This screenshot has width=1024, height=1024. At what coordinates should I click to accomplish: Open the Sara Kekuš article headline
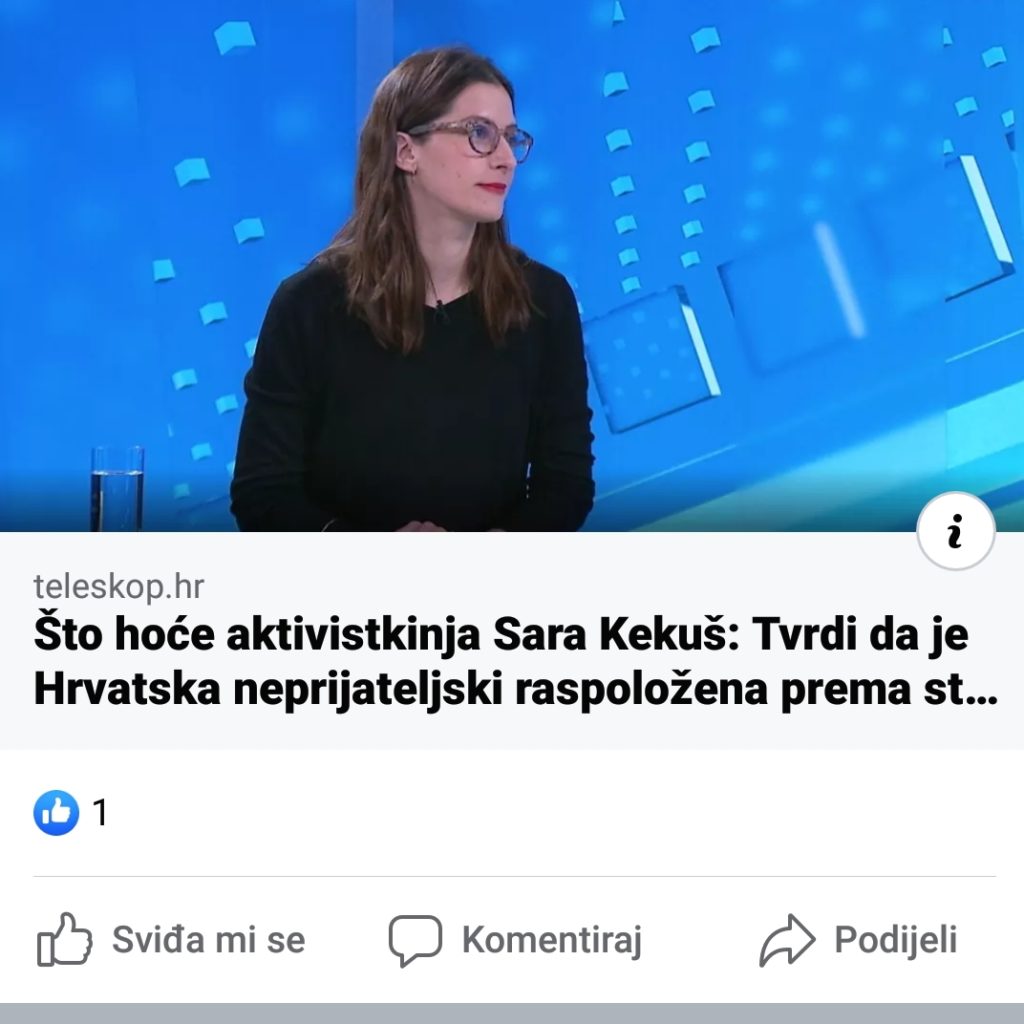[x=515, y=661]
